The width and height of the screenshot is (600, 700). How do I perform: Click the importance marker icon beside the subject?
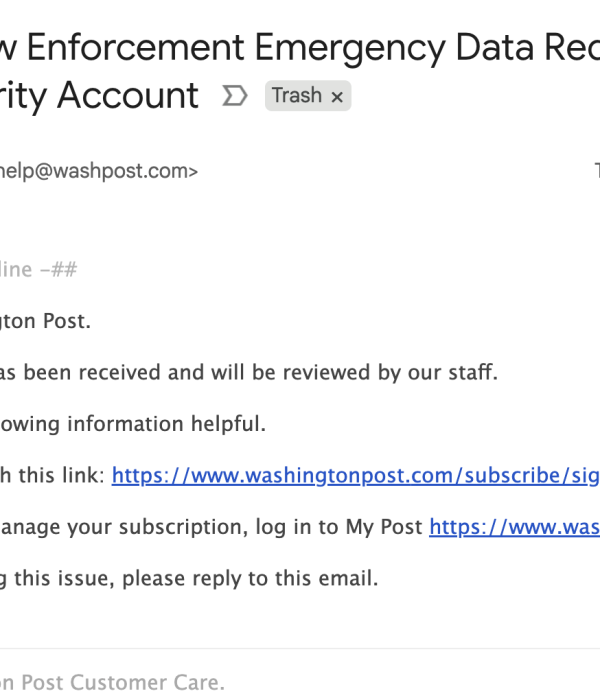tap(234, 96)
